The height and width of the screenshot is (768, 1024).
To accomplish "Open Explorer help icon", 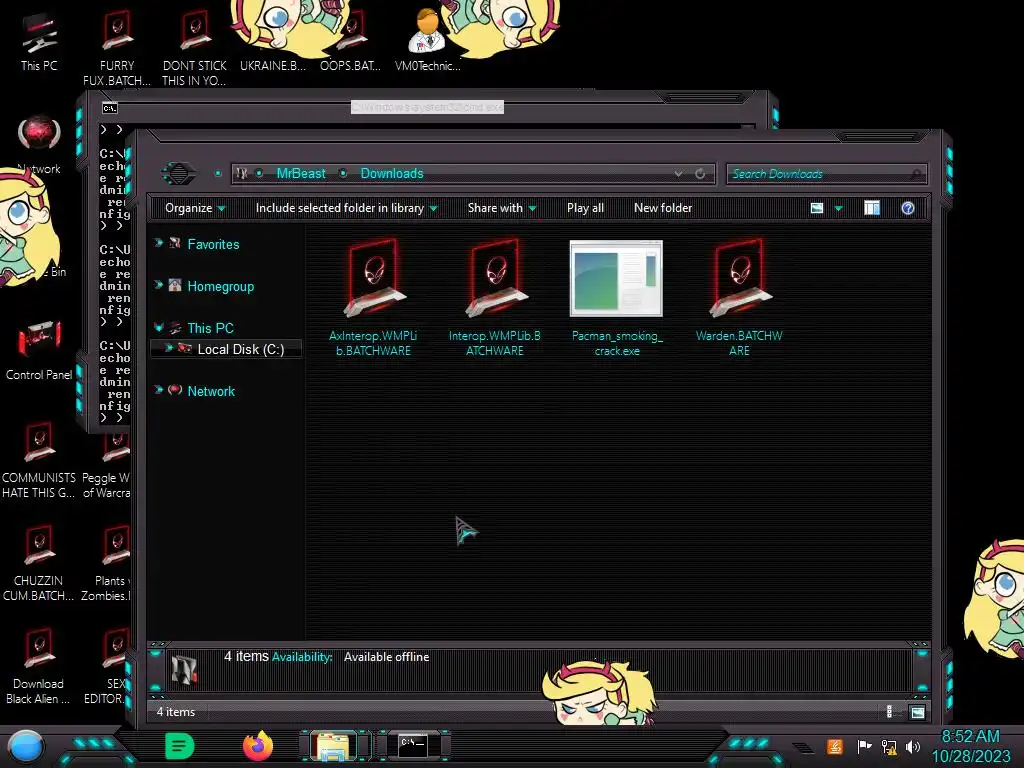I will (x=908, y=208).
